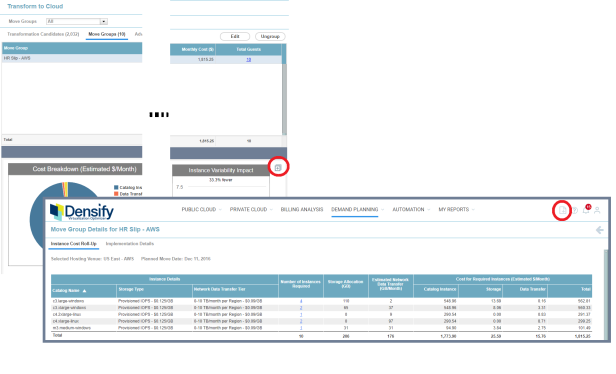Click the back arrow in Move Group Details
This screenshot has width=616, height=374.
tap(600, 230)
